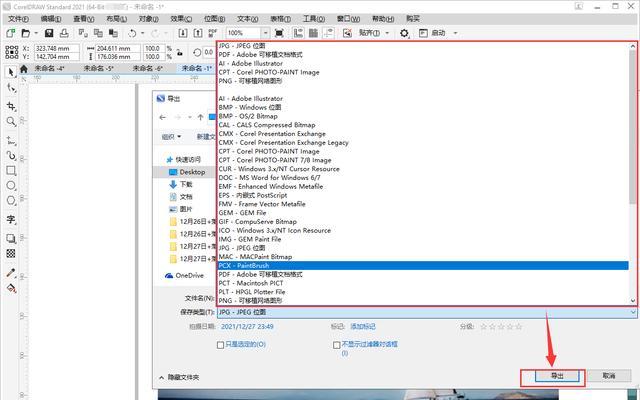Select the Ellipse tool
The width and height of the screenshot is (640, 400).
click(x=11, y=186)
